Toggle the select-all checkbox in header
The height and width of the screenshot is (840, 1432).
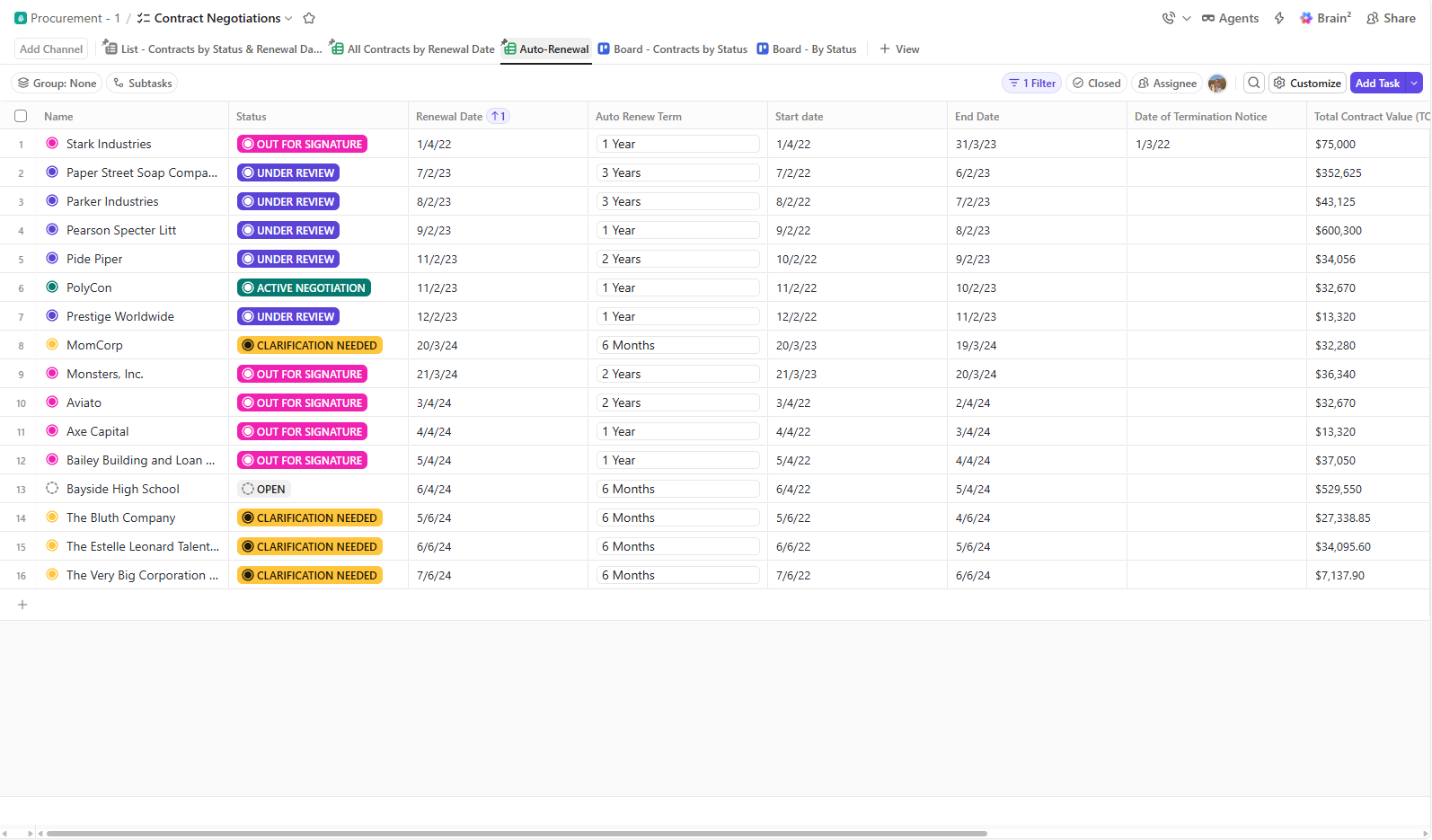click(21, 116)
